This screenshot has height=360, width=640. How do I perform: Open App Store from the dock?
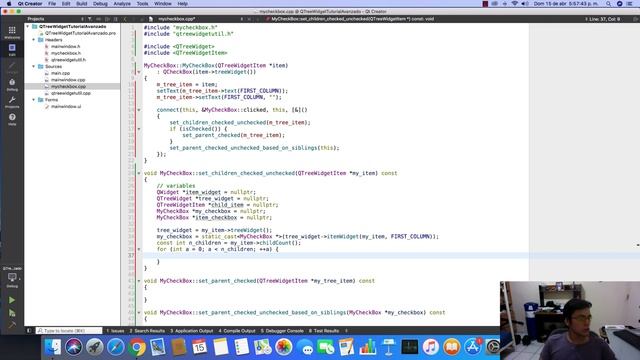(x=472, y=347)
